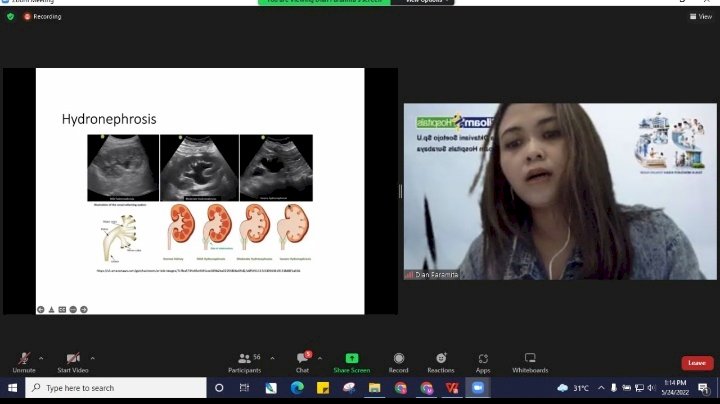Go to previous slide arrow
The width and height of the screenshot is (720, 404).
[40, 309]
